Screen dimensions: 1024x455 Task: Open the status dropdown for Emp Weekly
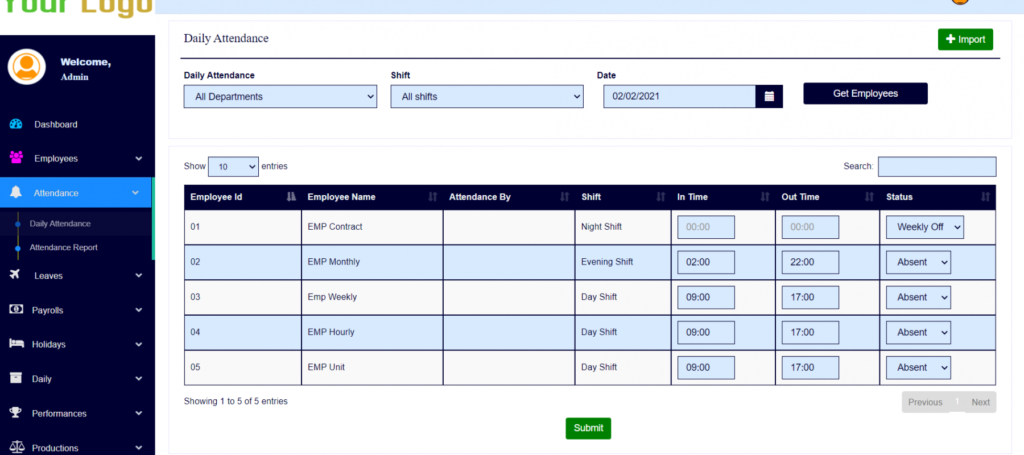coord(918,297)
